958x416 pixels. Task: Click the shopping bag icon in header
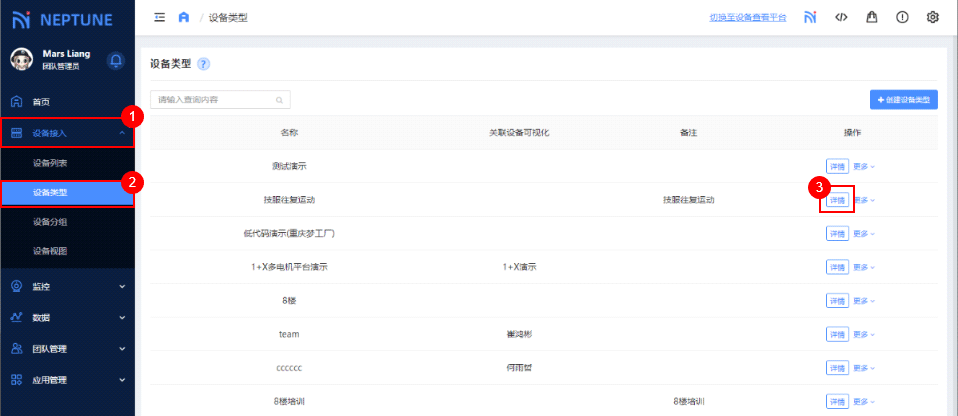(x=871, y=17)
